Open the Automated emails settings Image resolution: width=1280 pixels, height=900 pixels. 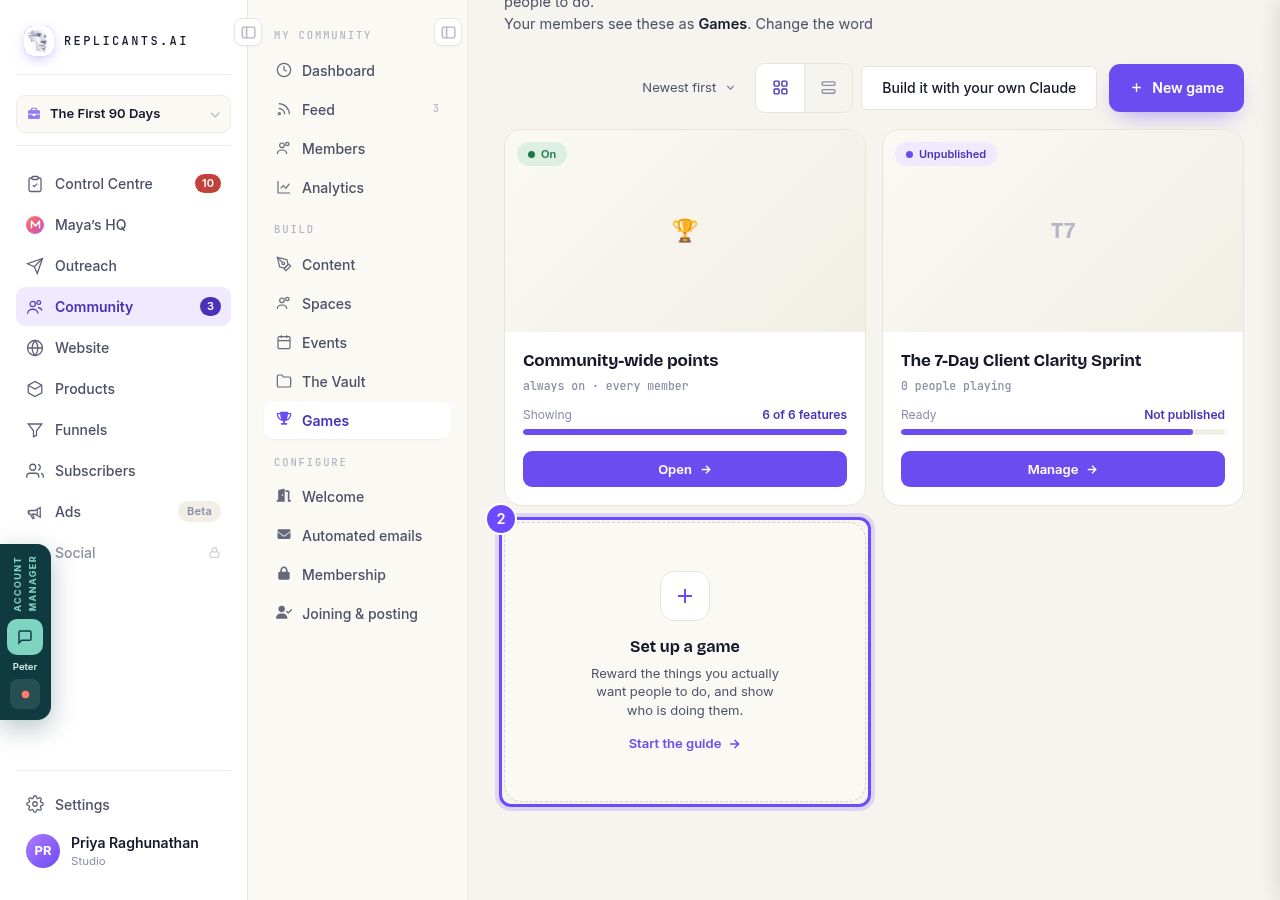[x=357, y=536]
